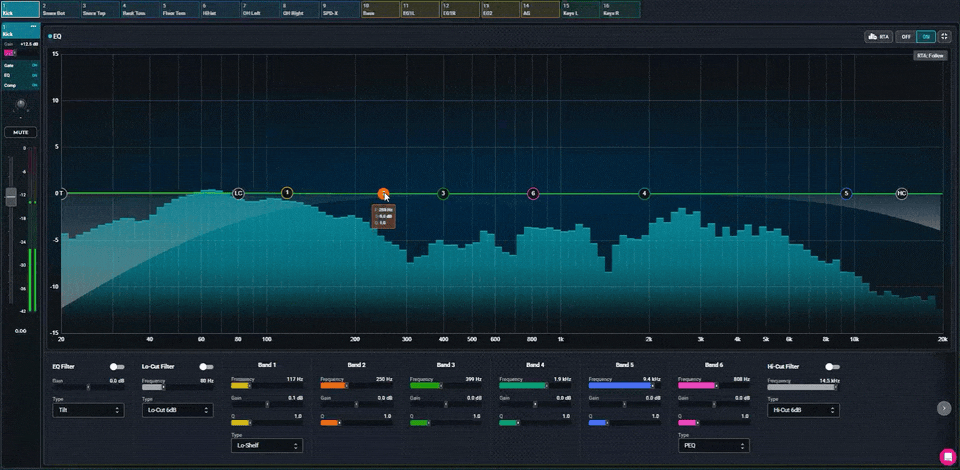Screen dimensions: 960x470
Task: Click the fullscreen expand icon in EQ panel
Action: (x=944, y=36)
